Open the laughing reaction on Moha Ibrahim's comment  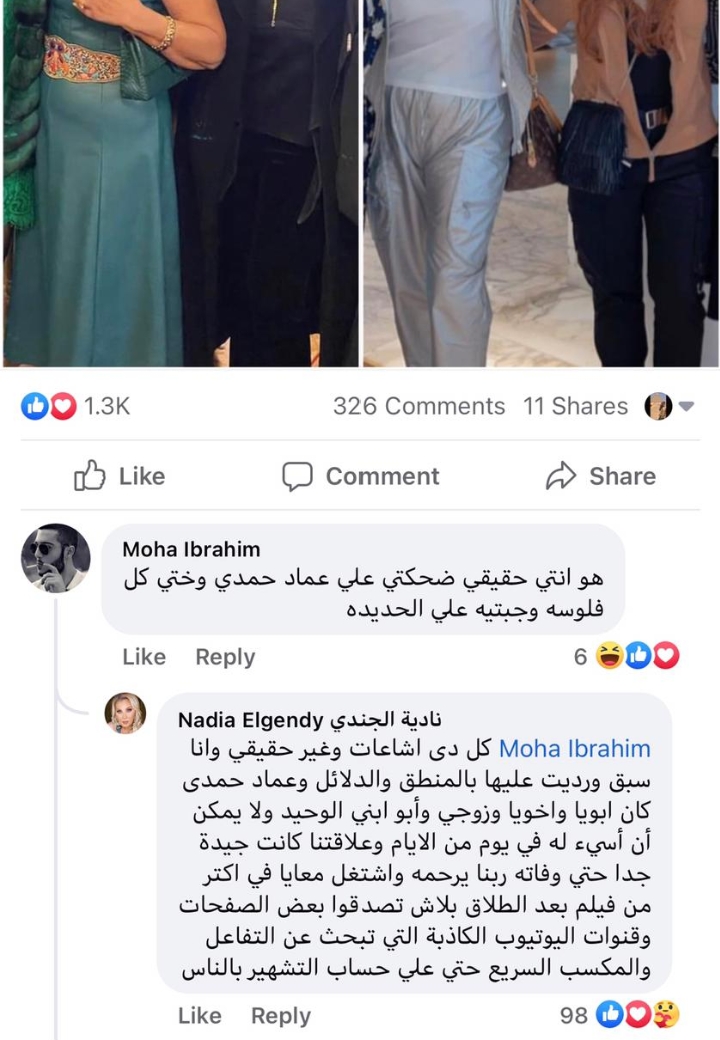pos(607,656)
